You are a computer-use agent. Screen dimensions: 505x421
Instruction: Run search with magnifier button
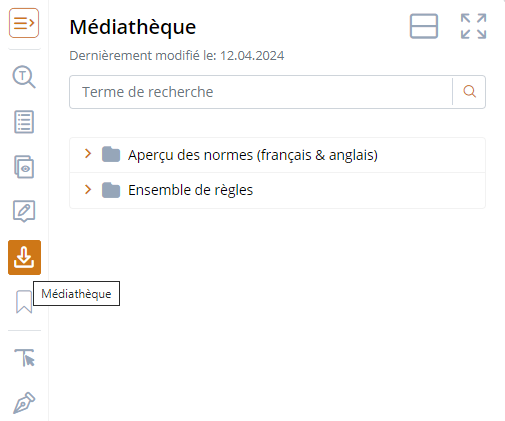click(x=469, y=92)
